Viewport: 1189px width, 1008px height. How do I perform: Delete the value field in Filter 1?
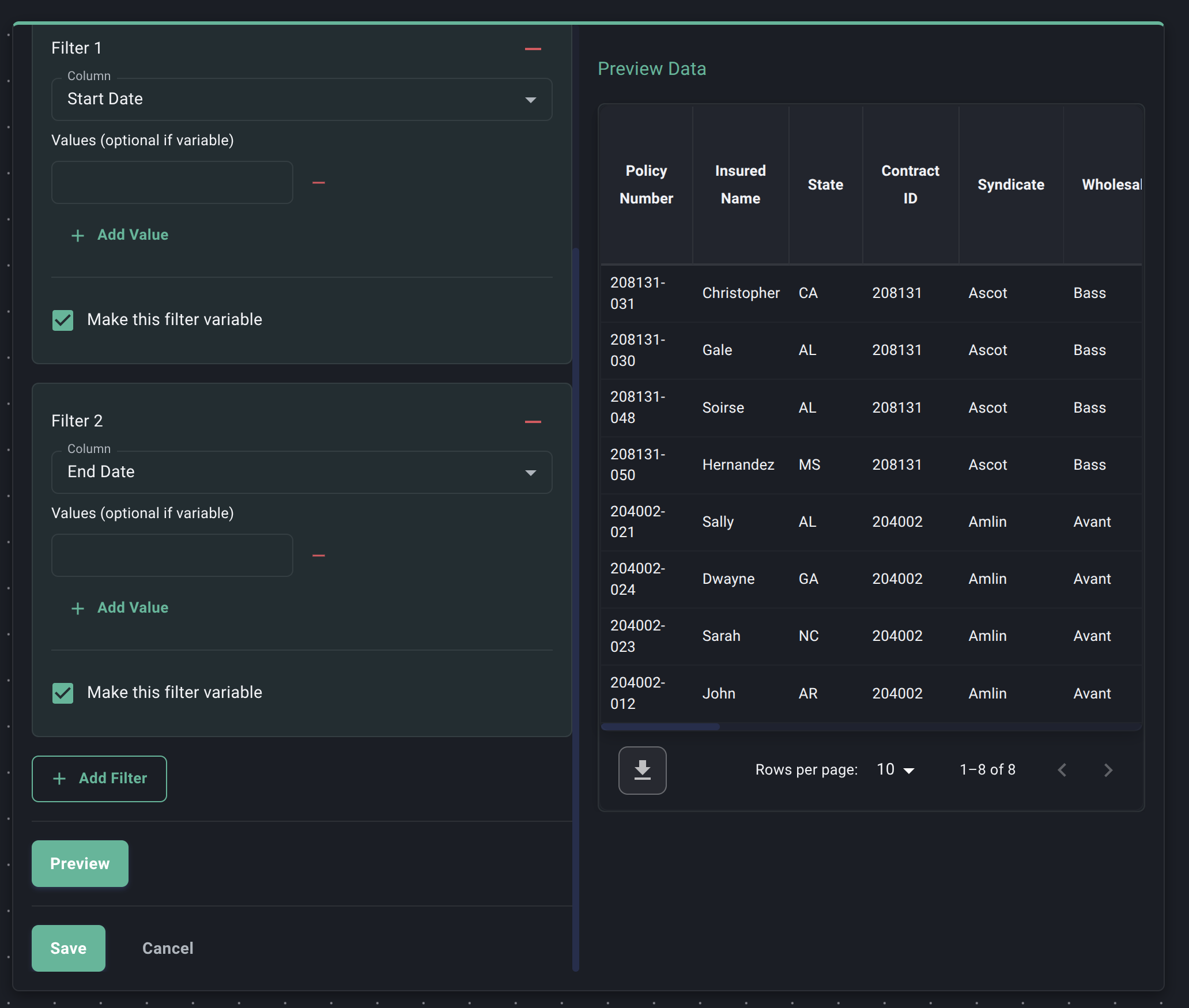[319, 182]
